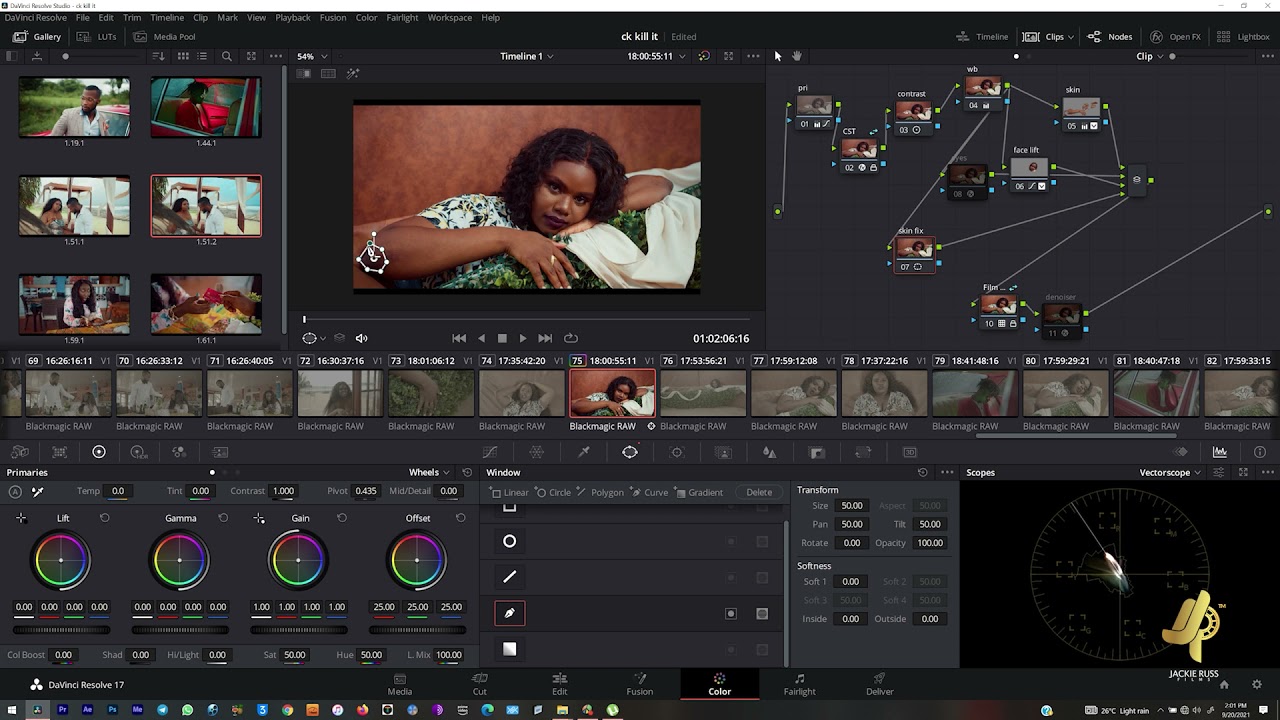Open the Sizing palette
The height and width of the screenshot is (720, 1280).
point(863,452)
